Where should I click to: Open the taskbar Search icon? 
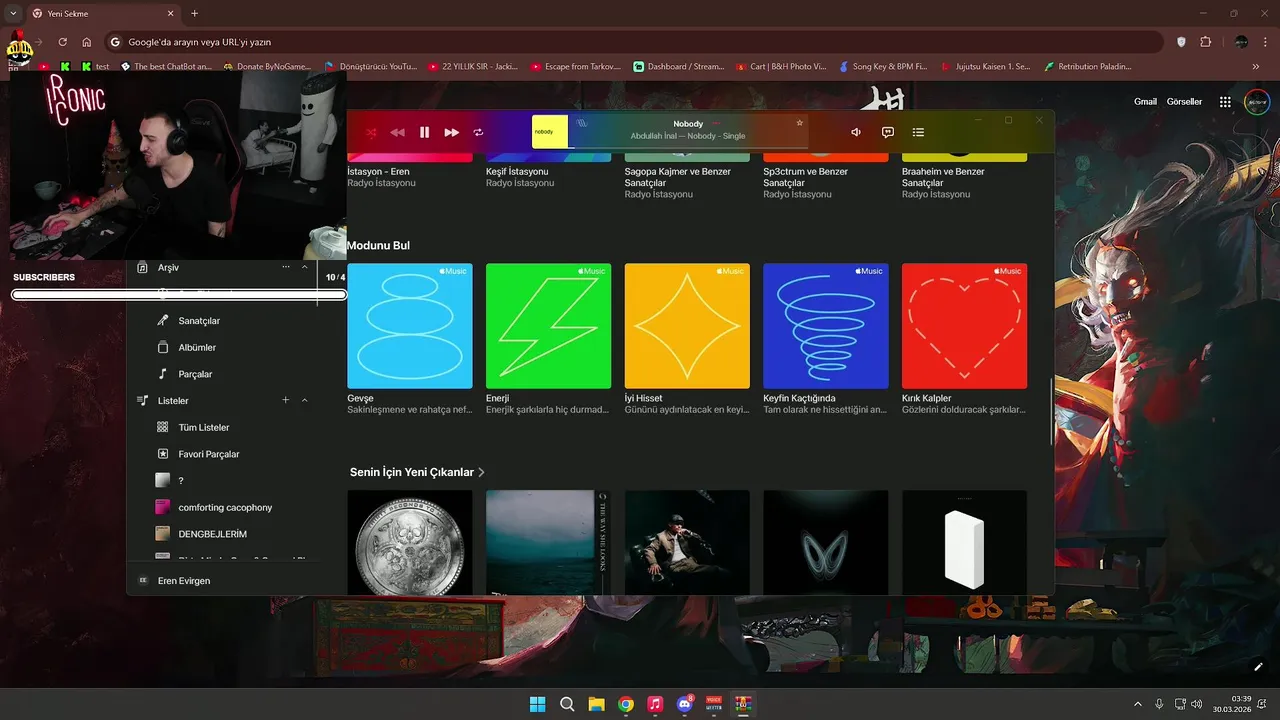tap(567, 704)
